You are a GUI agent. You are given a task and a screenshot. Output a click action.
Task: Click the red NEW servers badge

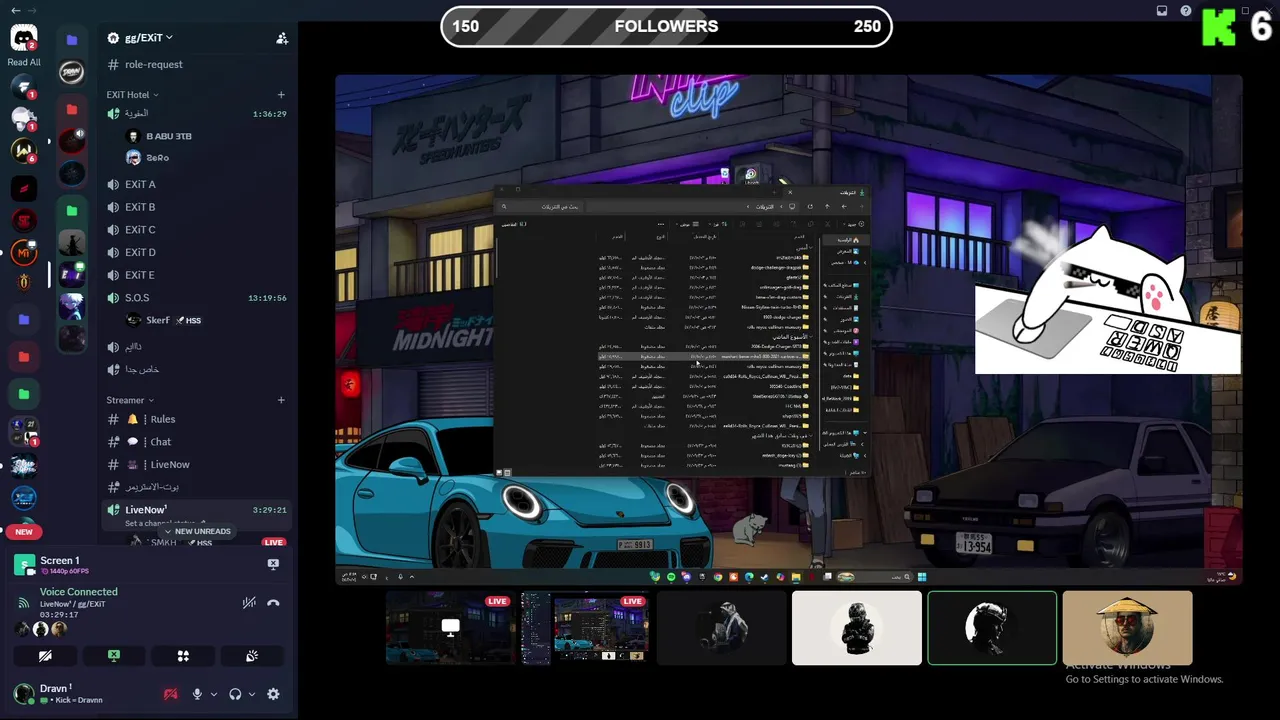(x=24, y=532)
